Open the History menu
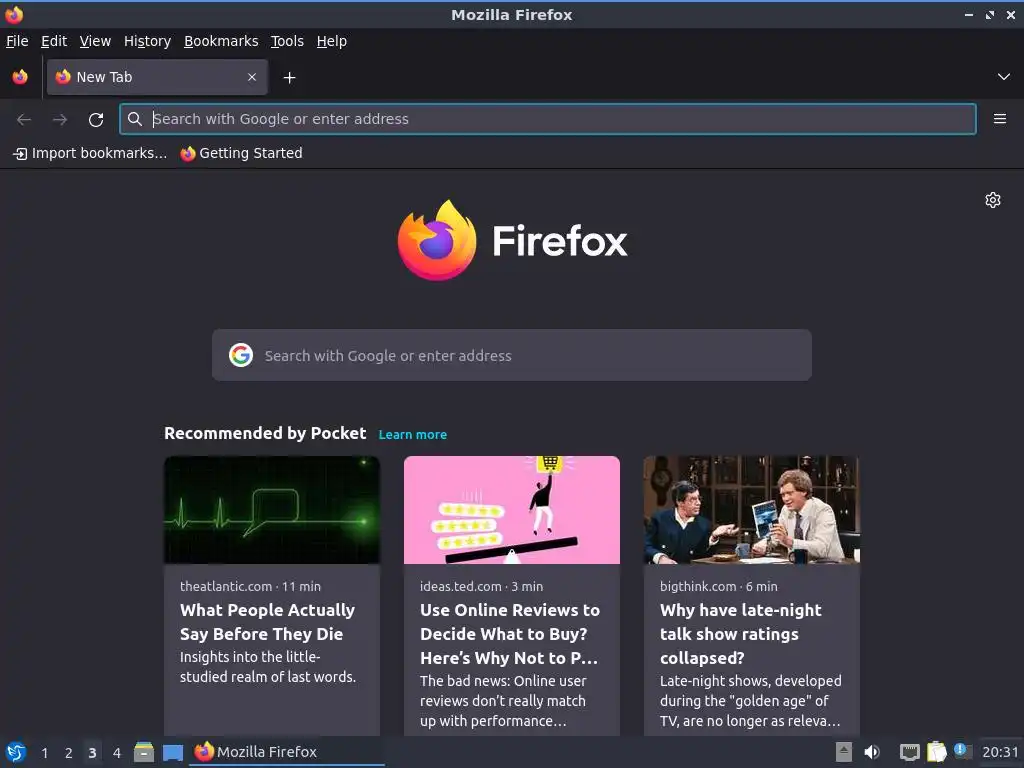 pyautogui.click(x=148, y=41)
